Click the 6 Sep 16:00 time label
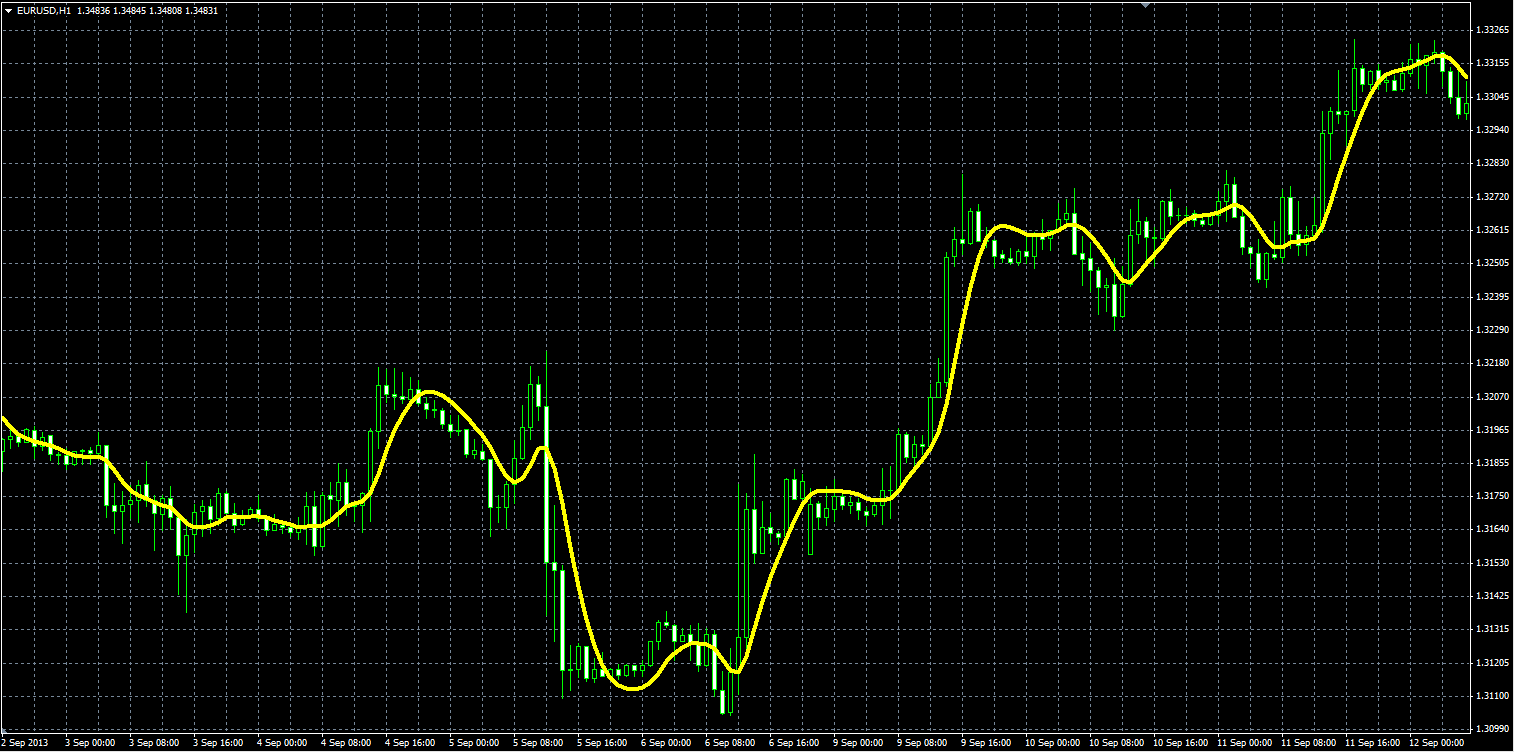The image size is (1515, 752). point(793,743)
